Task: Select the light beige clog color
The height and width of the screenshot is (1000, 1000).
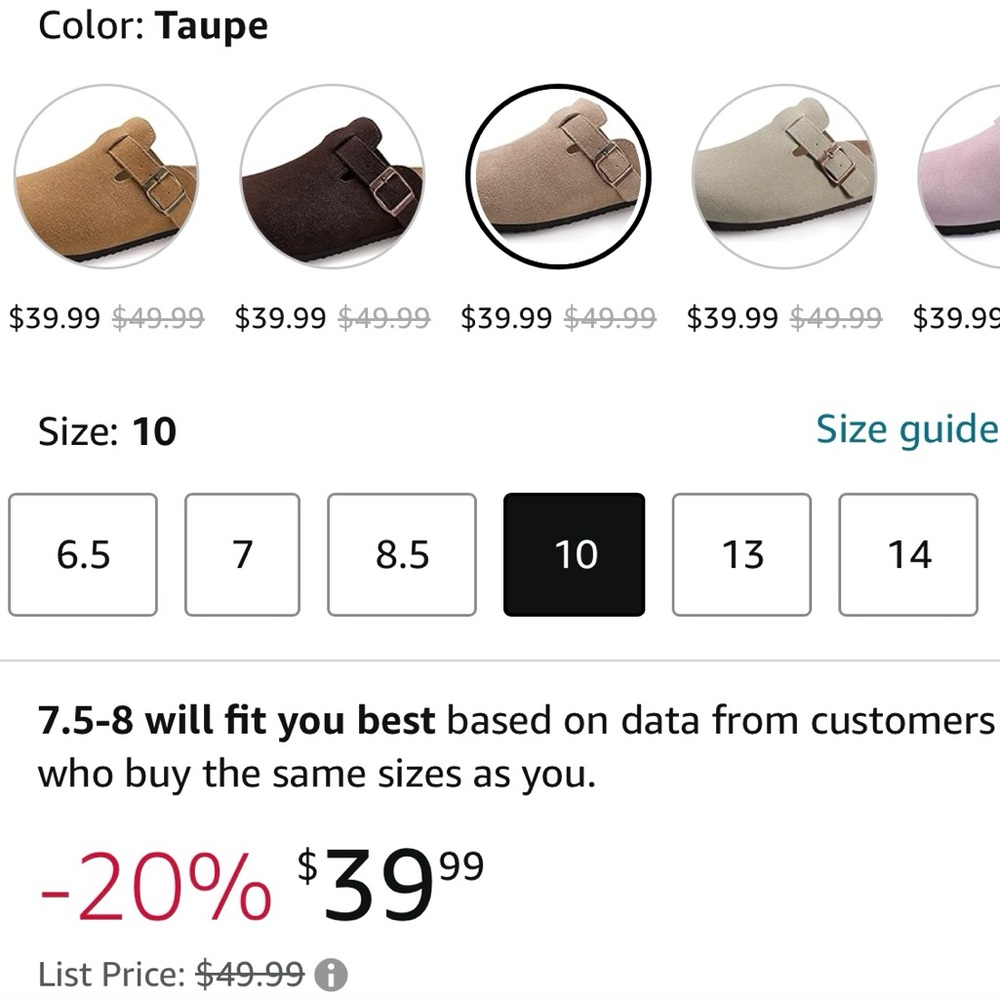Action: (785, 175)
